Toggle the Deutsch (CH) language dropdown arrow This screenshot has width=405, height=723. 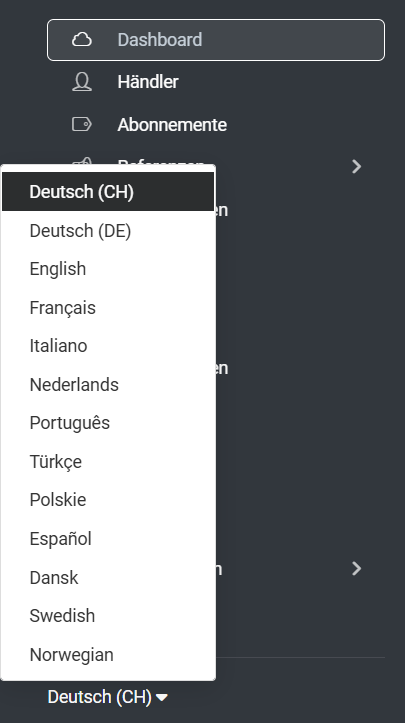162,697
